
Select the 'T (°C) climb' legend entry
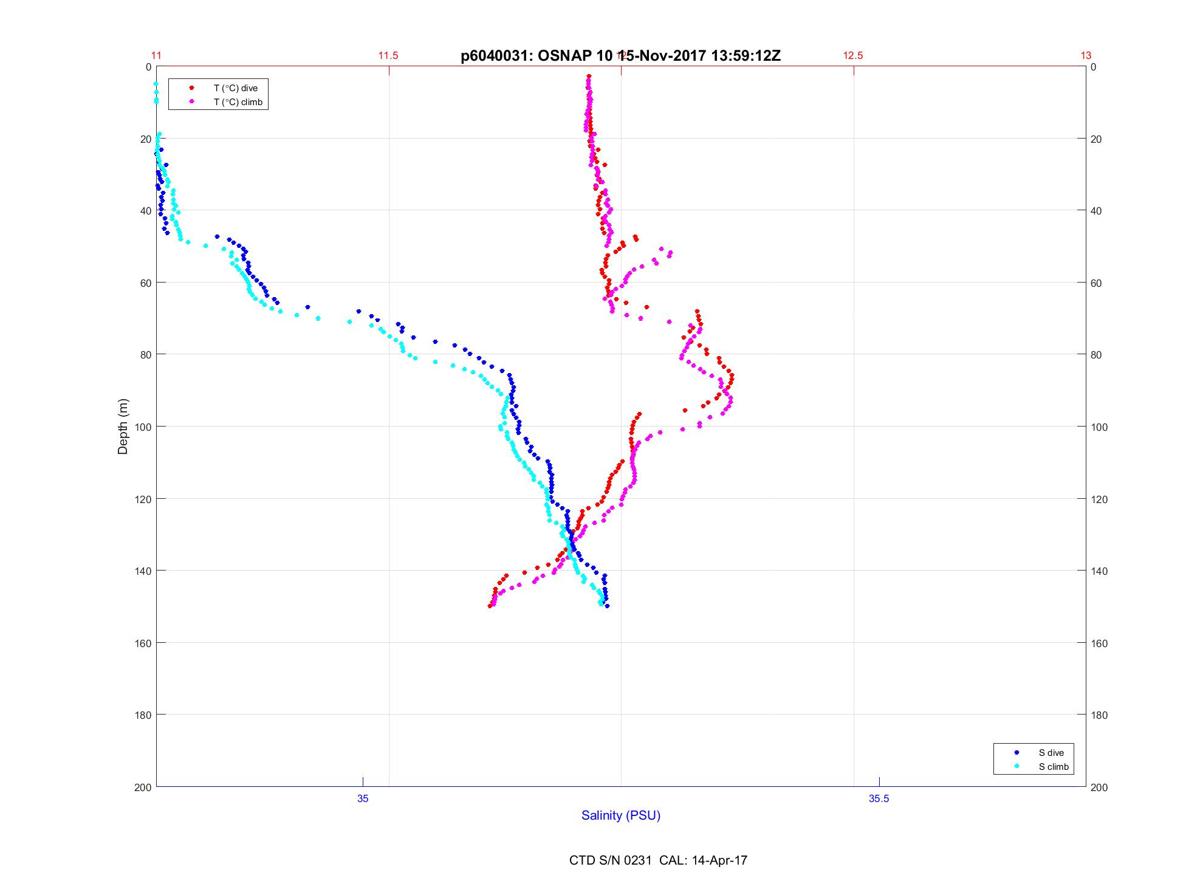pyautogui.click(x=239, y=102)
